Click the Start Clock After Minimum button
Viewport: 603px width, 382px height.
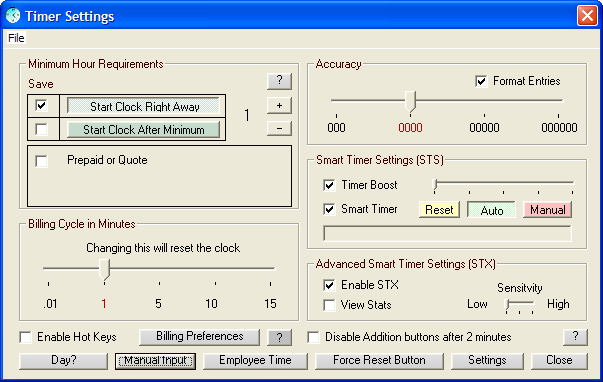click(x=143, y=130)
